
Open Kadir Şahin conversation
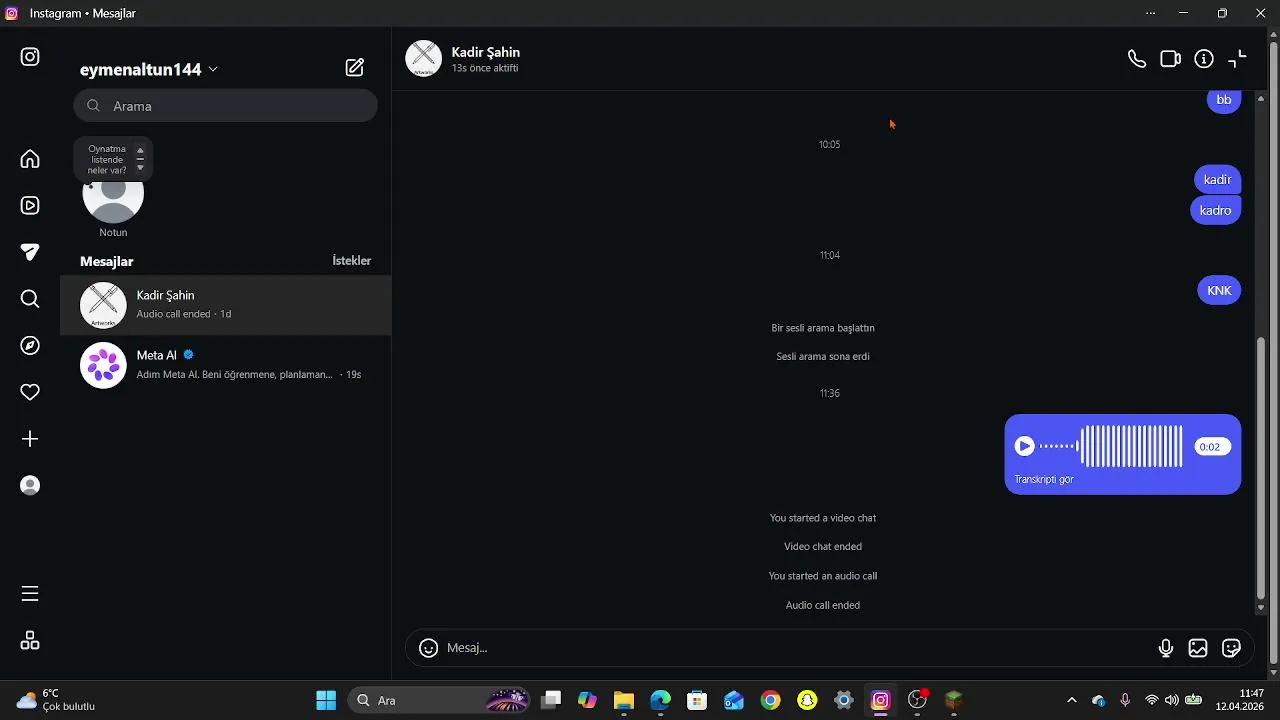pos(225,305)
